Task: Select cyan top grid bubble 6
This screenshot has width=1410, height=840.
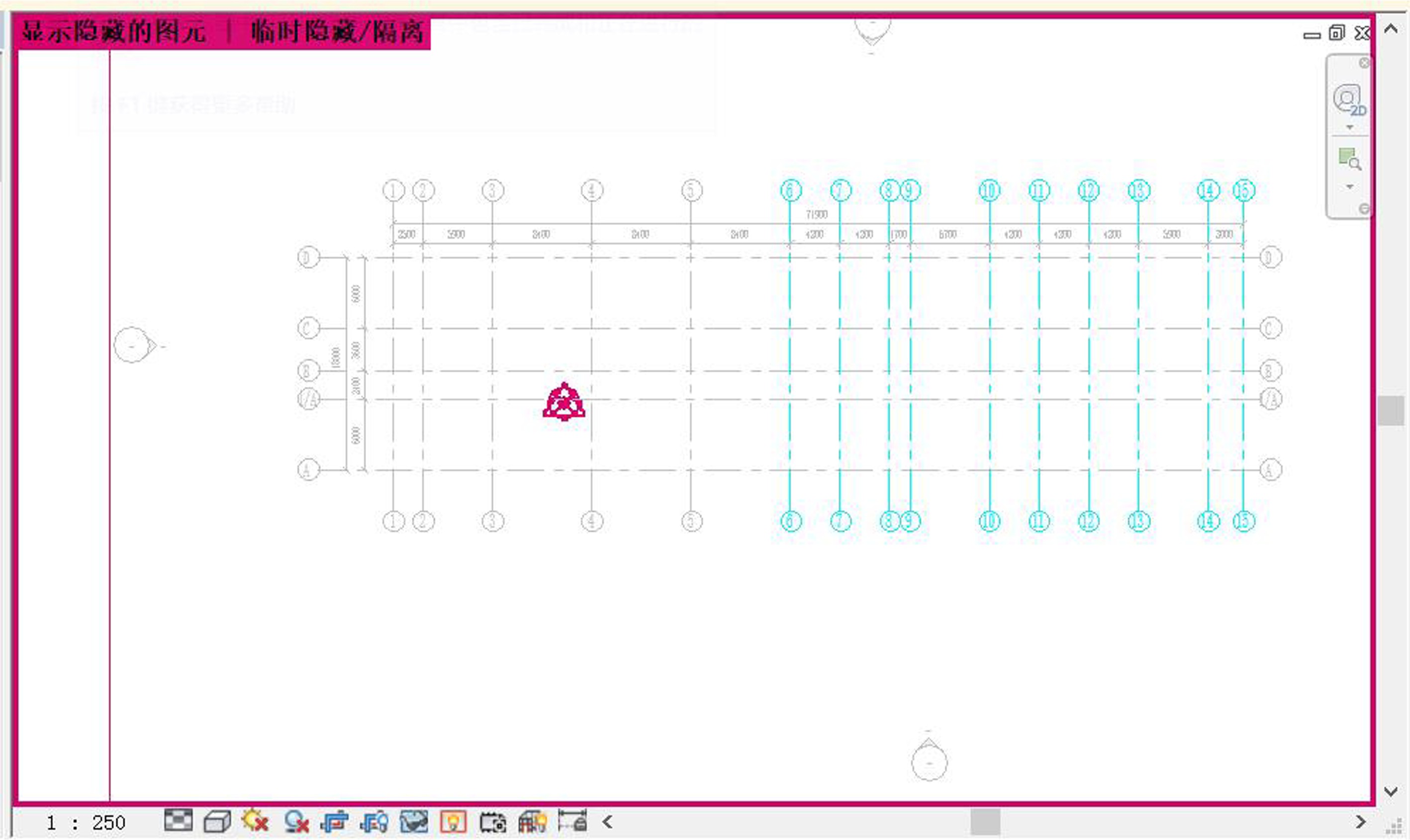Action: (791, 191)
